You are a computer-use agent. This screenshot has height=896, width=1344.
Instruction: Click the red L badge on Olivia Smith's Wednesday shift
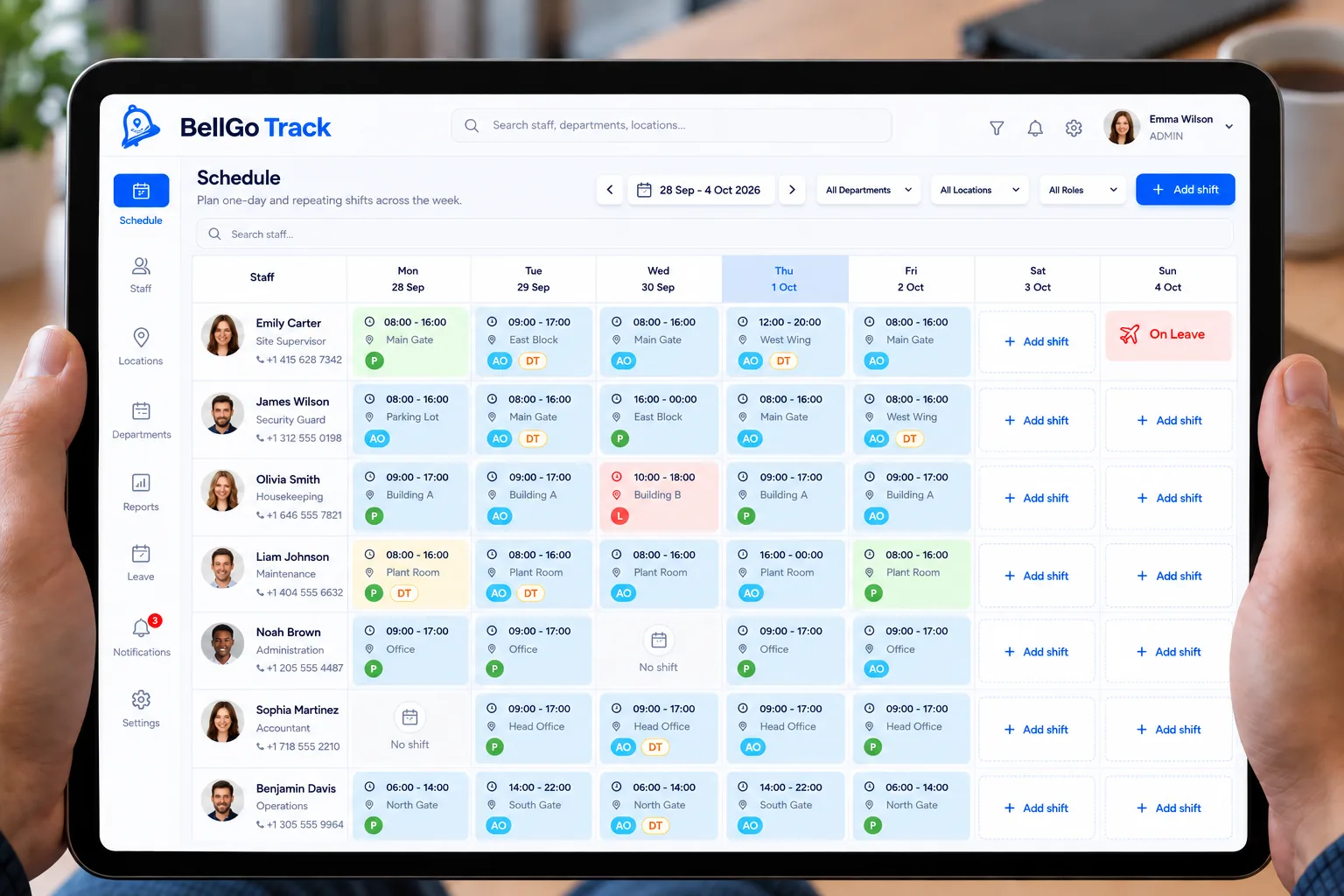619,516
